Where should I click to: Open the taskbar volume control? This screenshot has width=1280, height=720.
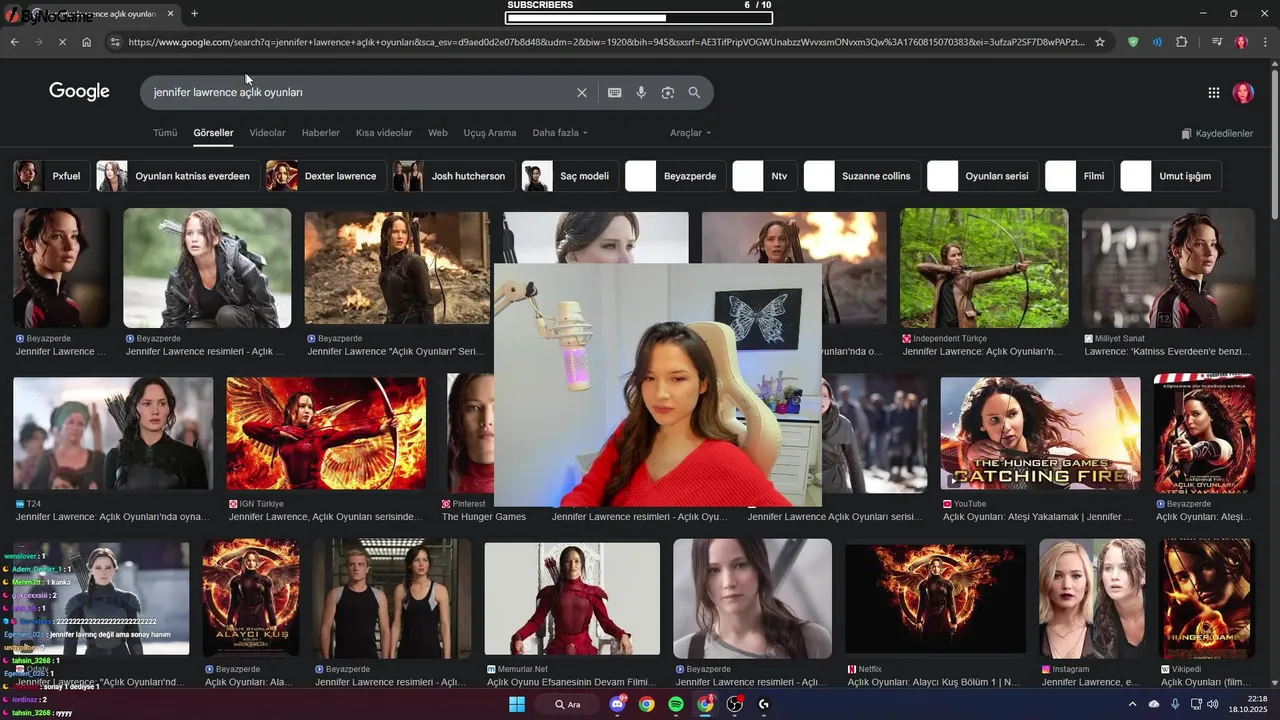1213,704
